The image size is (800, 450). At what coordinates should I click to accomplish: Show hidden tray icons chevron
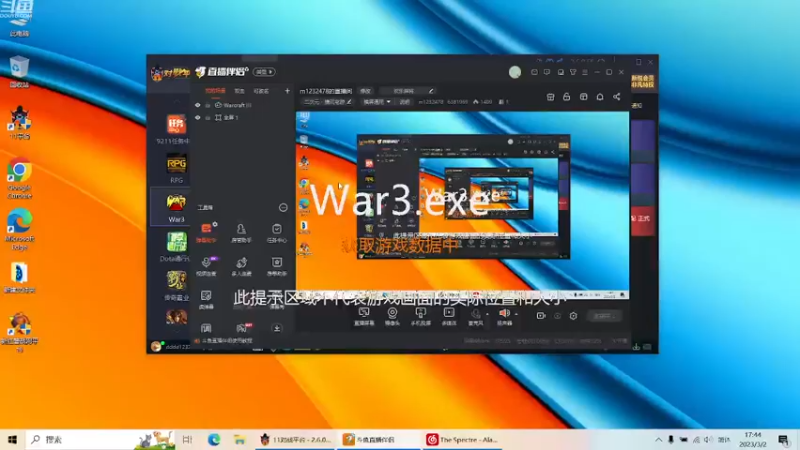[x=658, y=439]
